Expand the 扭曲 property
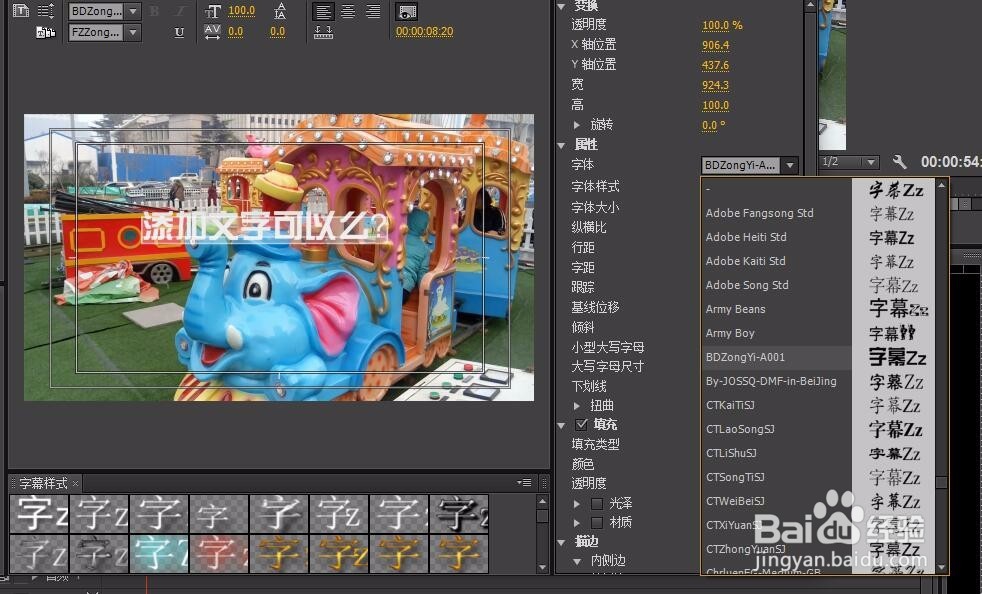The height and width of the screenshot is (594, 982). 577,405
